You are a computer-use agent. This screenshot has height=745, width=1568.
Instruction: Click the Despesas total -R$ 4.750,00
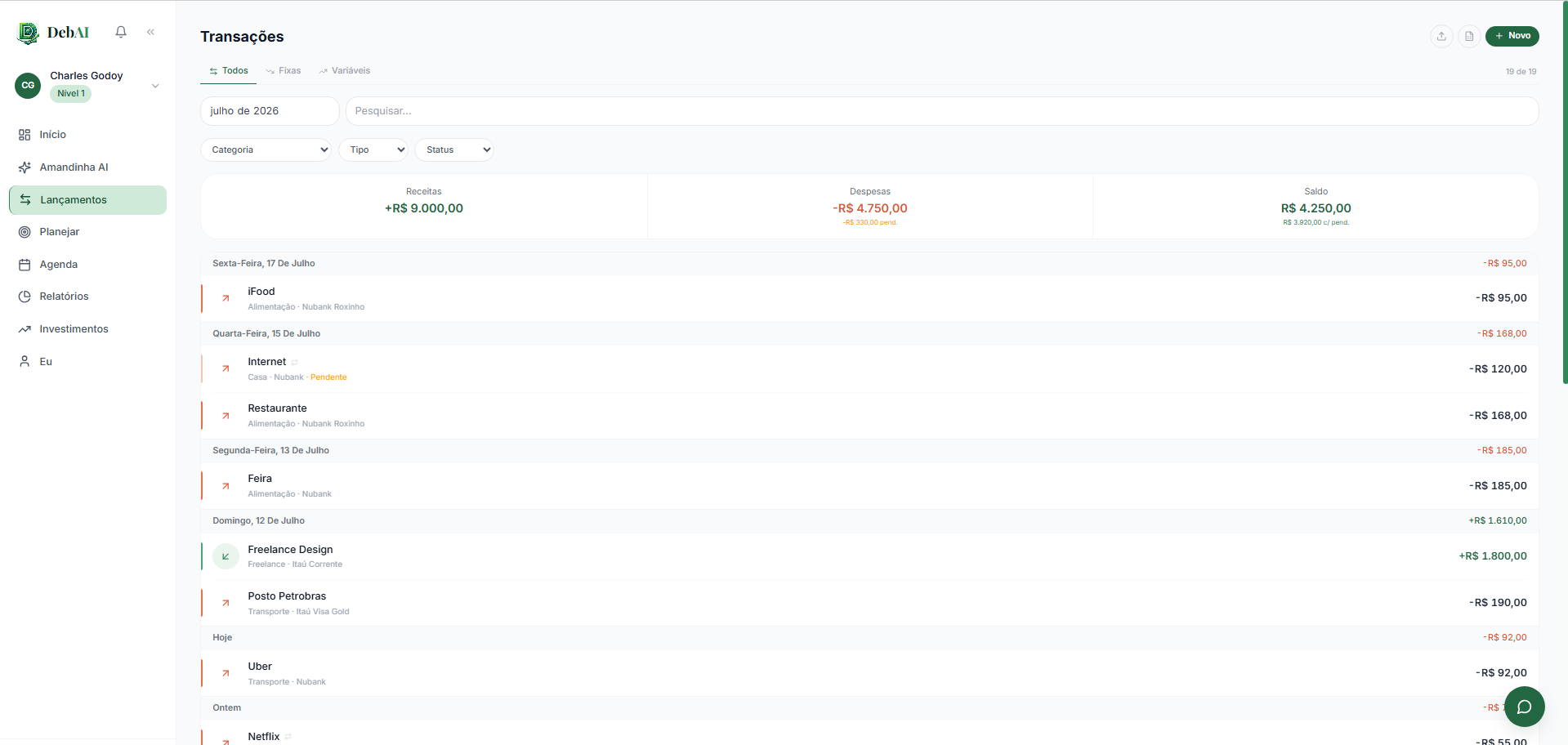[x=870, y=208]
